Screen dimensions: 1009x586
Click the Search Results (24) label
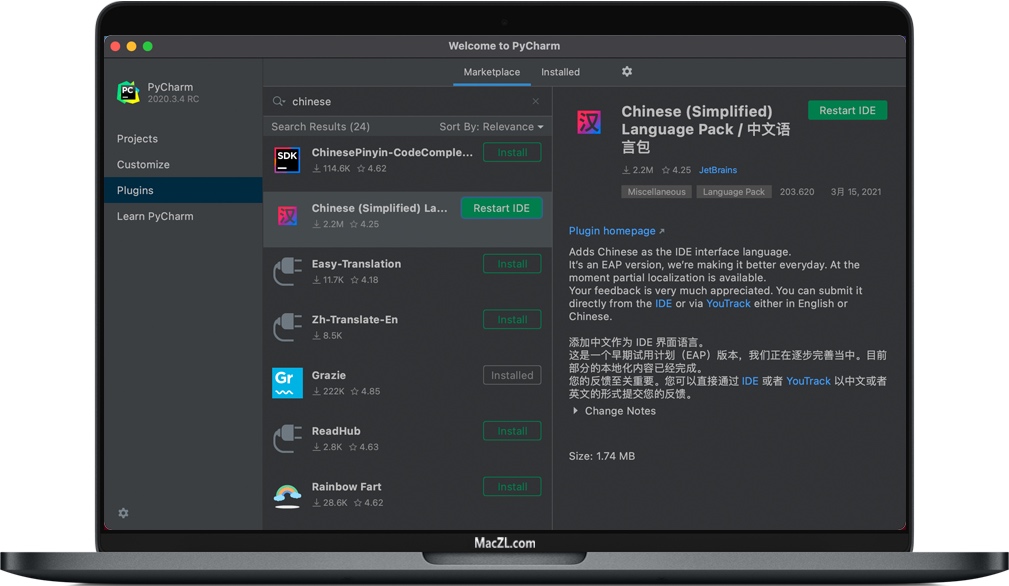[x=320, y=127]
